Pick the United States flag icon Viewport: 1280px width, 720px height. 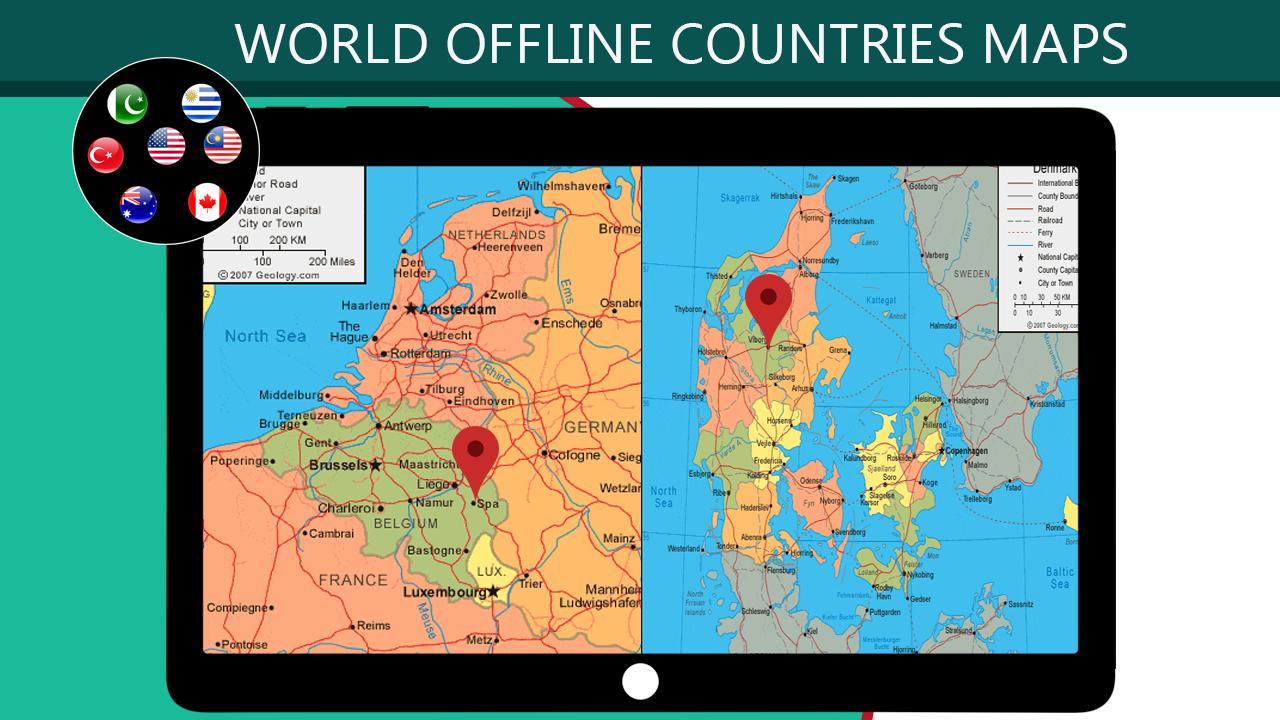[166, 146]
